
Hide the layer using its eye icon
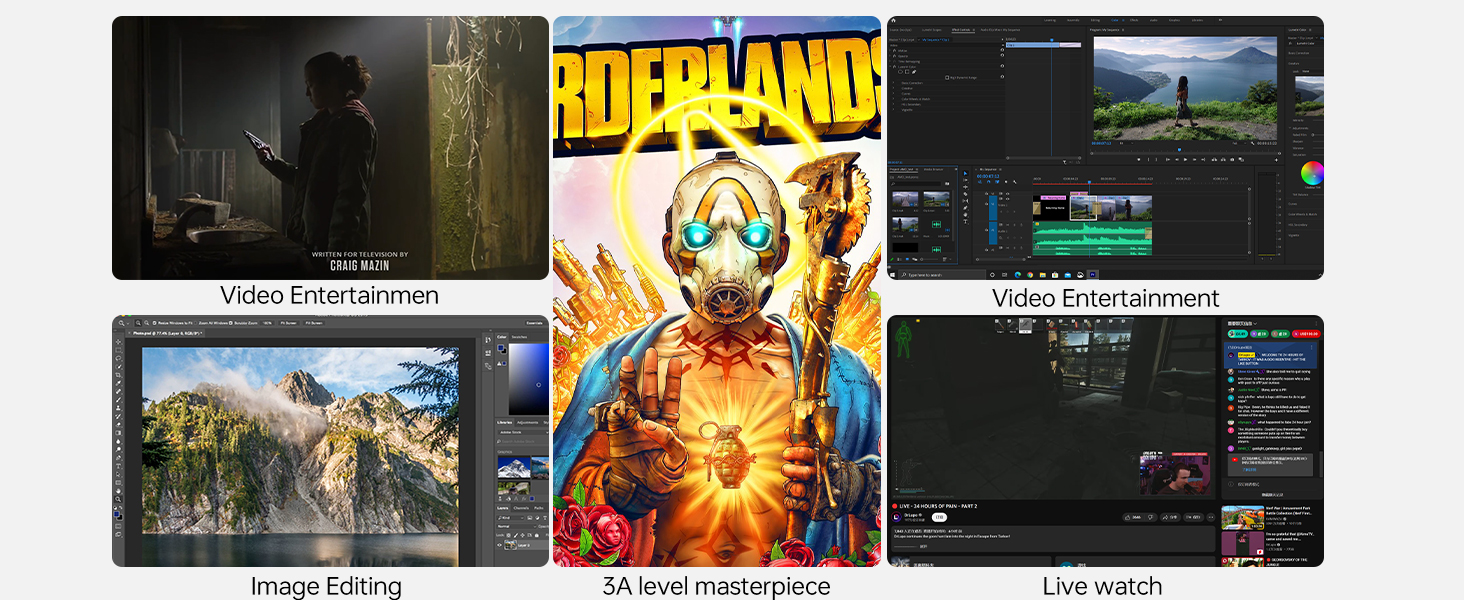tap(500, 545)
